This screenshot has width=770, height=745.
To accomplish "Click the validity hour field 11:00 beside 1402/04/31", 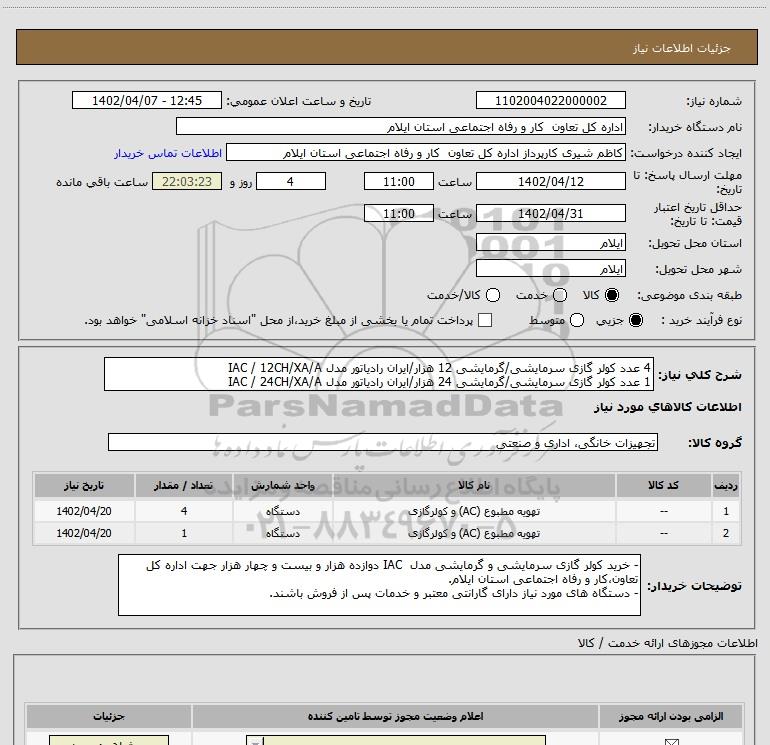I will [399, 213].
